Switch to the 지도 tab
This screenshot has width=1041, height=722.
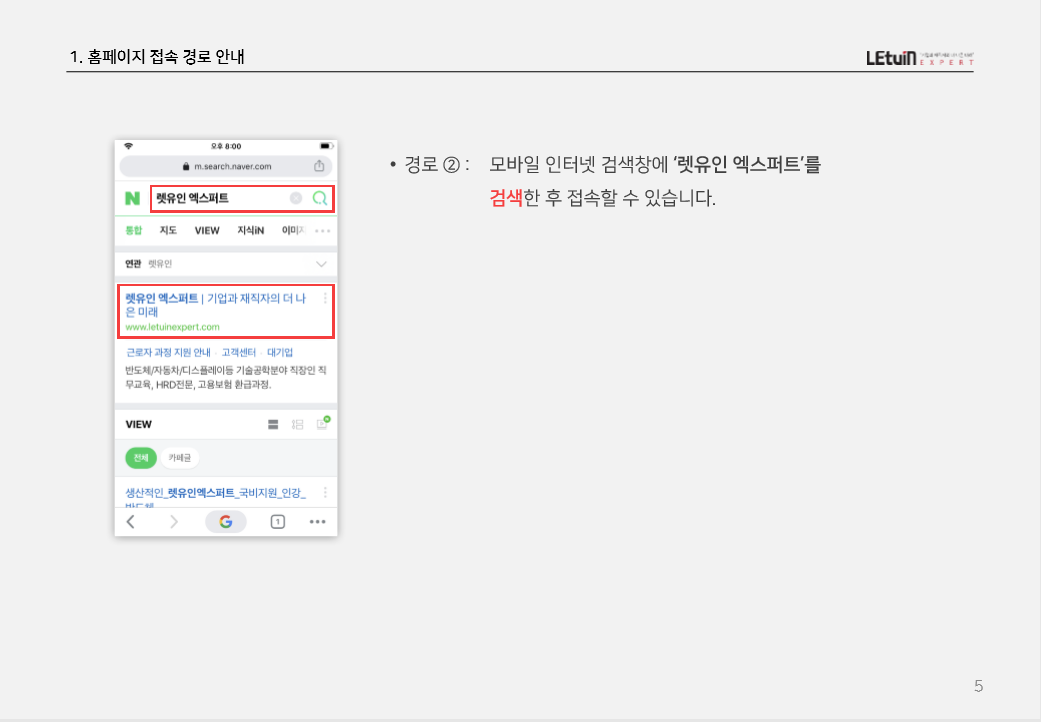tap(168, 230)
